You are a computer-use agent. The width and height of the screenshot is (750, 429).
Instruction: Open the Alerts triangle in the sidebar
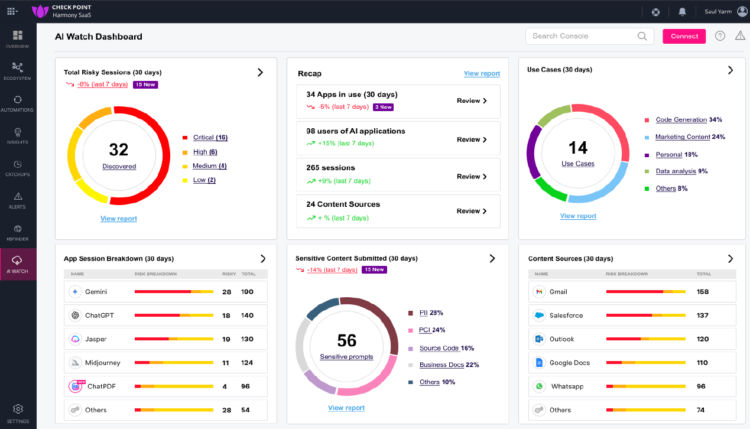tap(17, 198)
